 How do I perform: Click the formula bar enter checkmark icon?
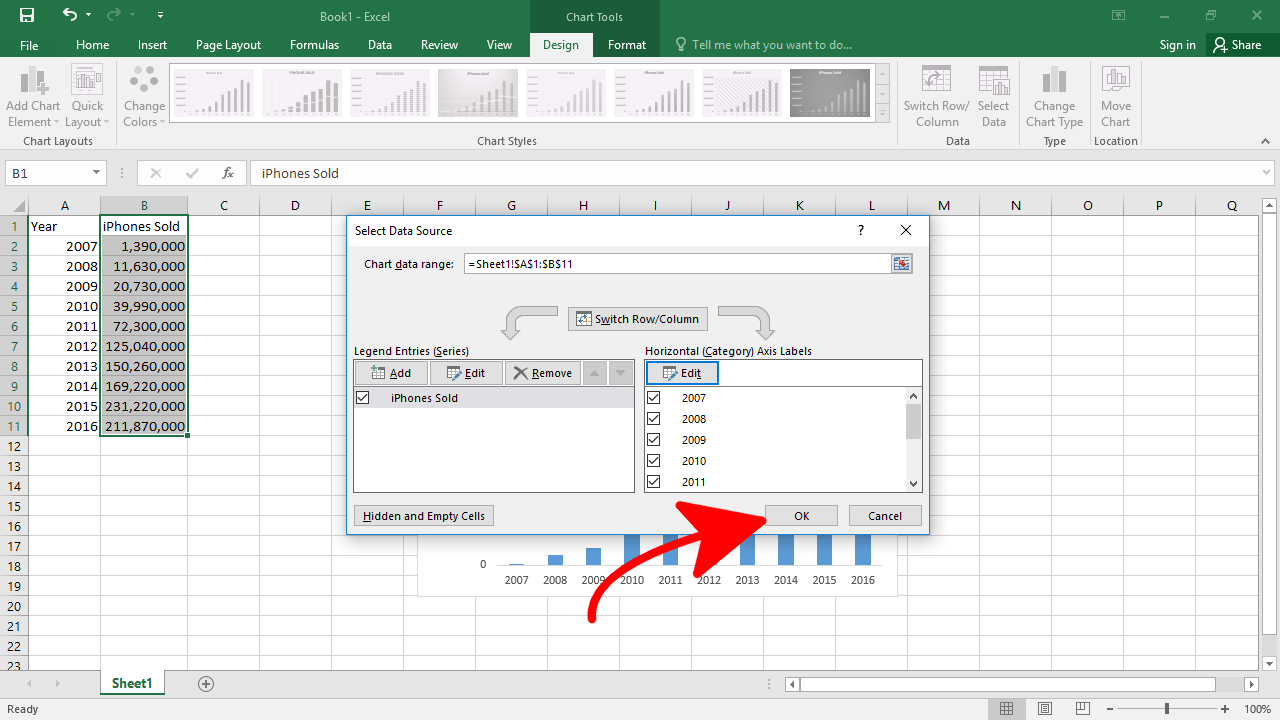pyautogui.click(x=192, y=173)
